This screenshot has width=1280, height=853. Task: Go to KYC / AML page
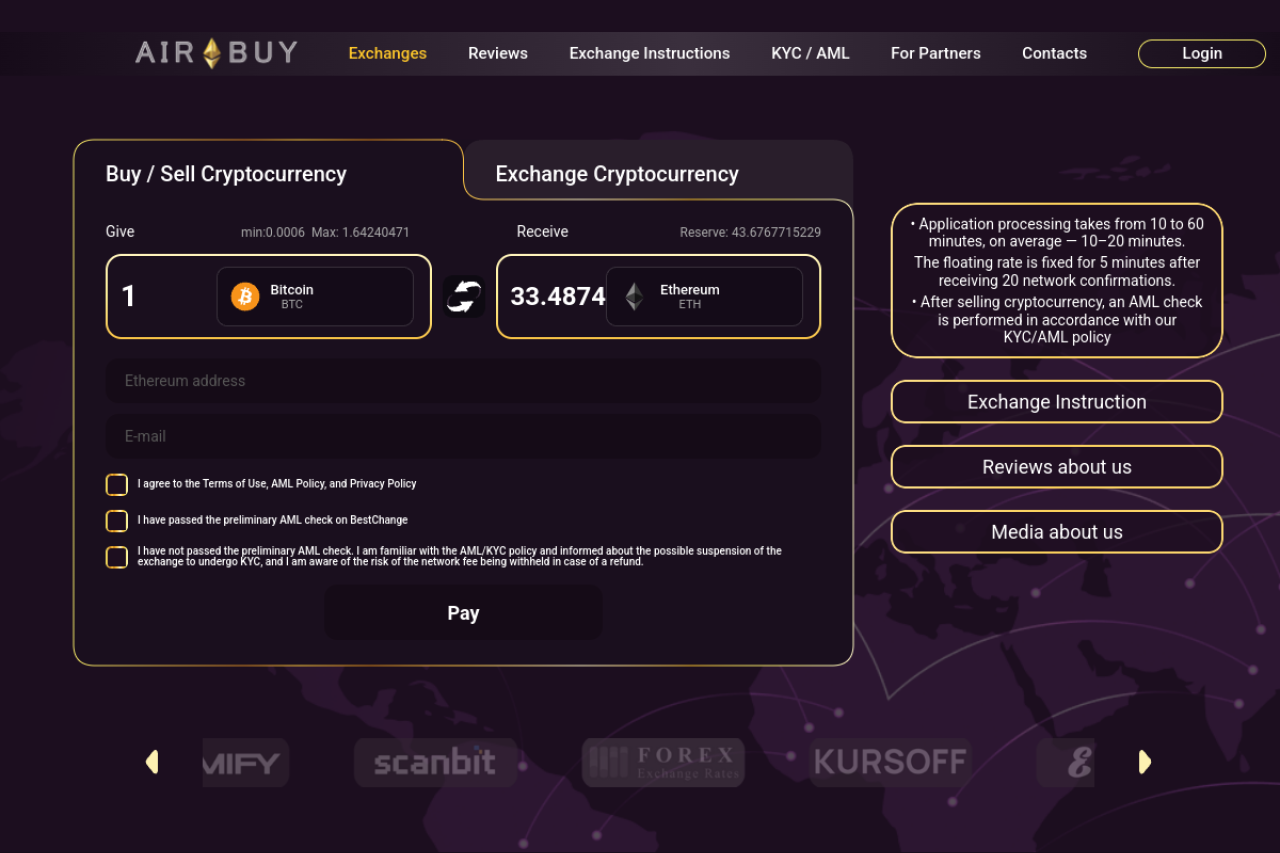[x=810, y=53]
